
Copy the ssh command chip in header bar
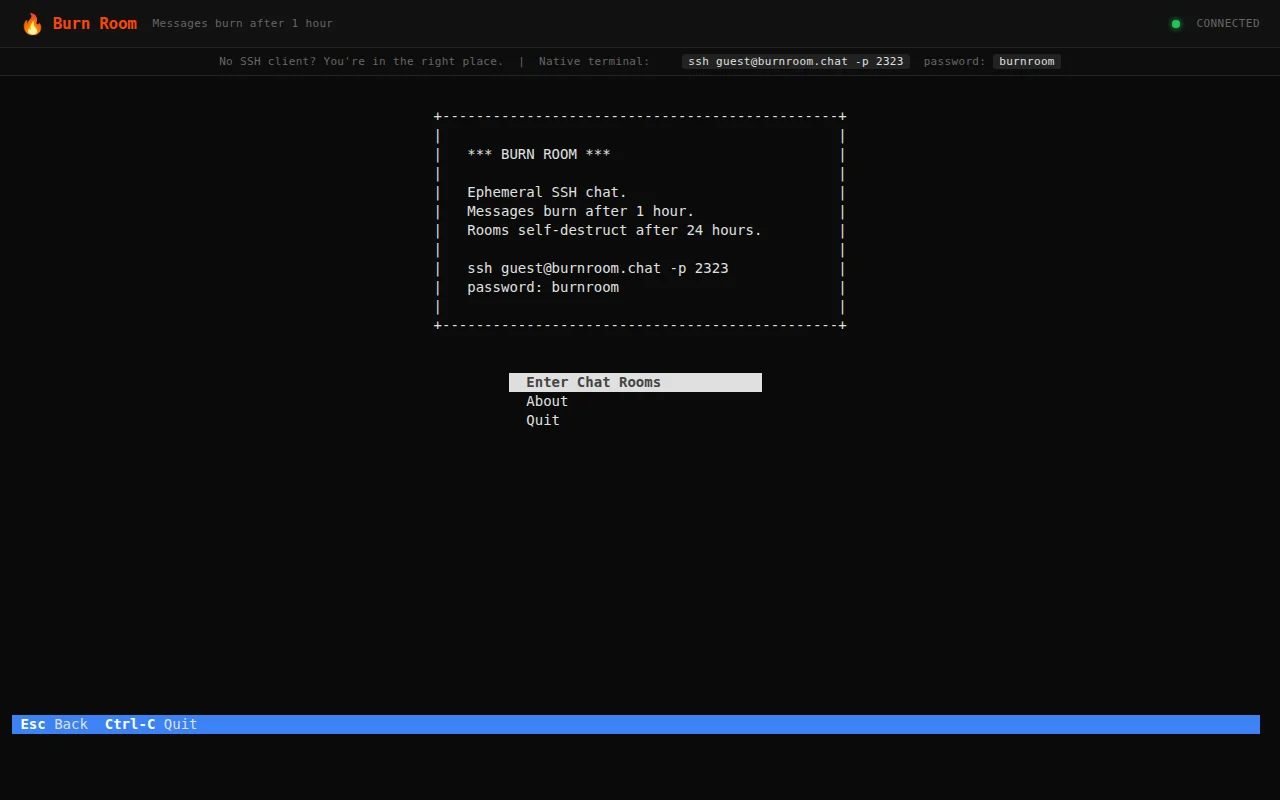(796, 61)
